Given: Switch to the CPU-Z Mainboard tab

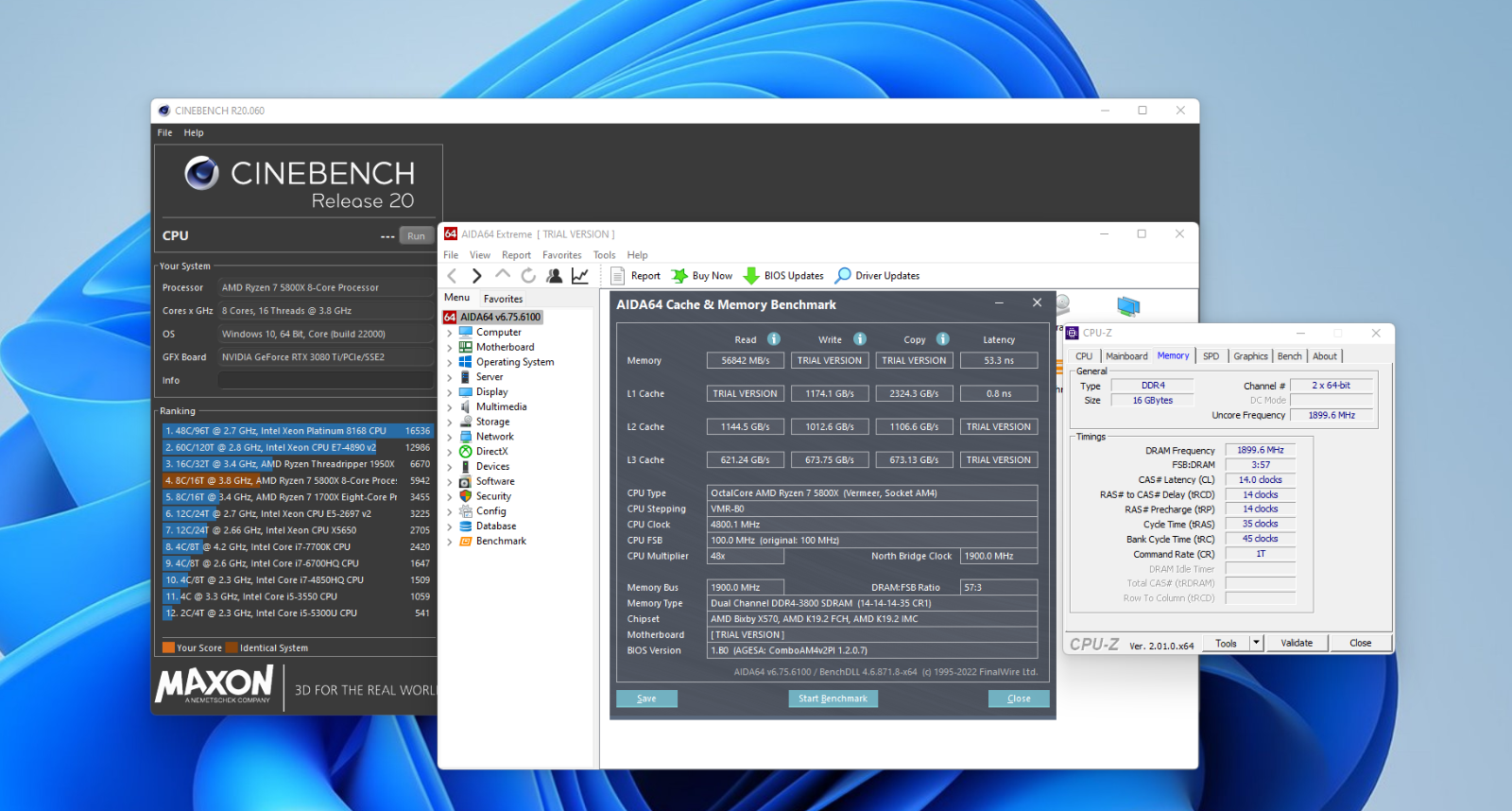Looking at the screenshot, I should click(x=1126, y=356).
